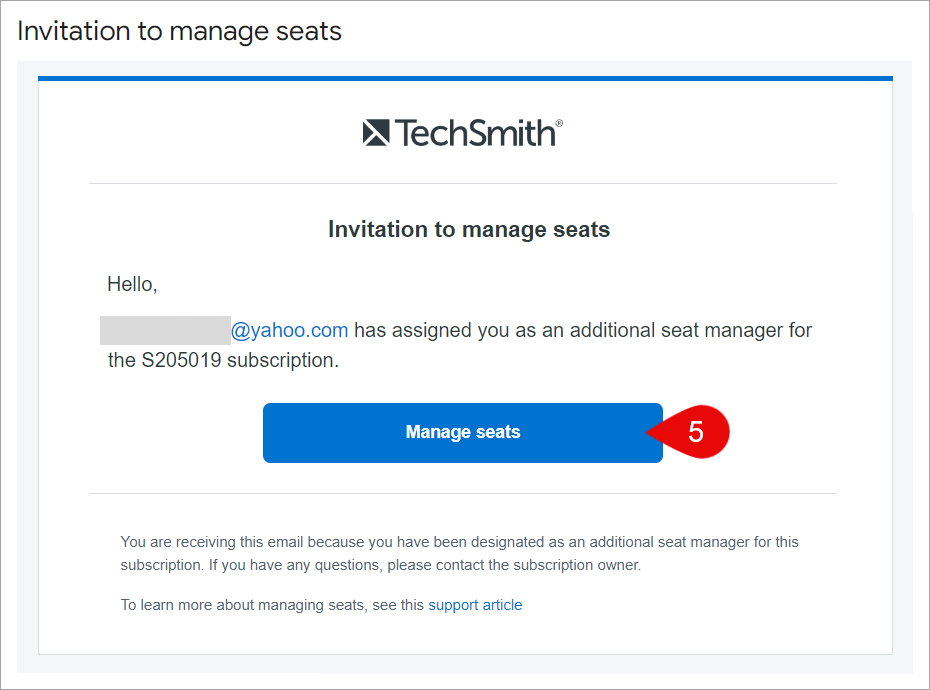Open the support article link
The width and height of the screenshot is (930, 690).
pyautogui.click(x=475, y=604)
